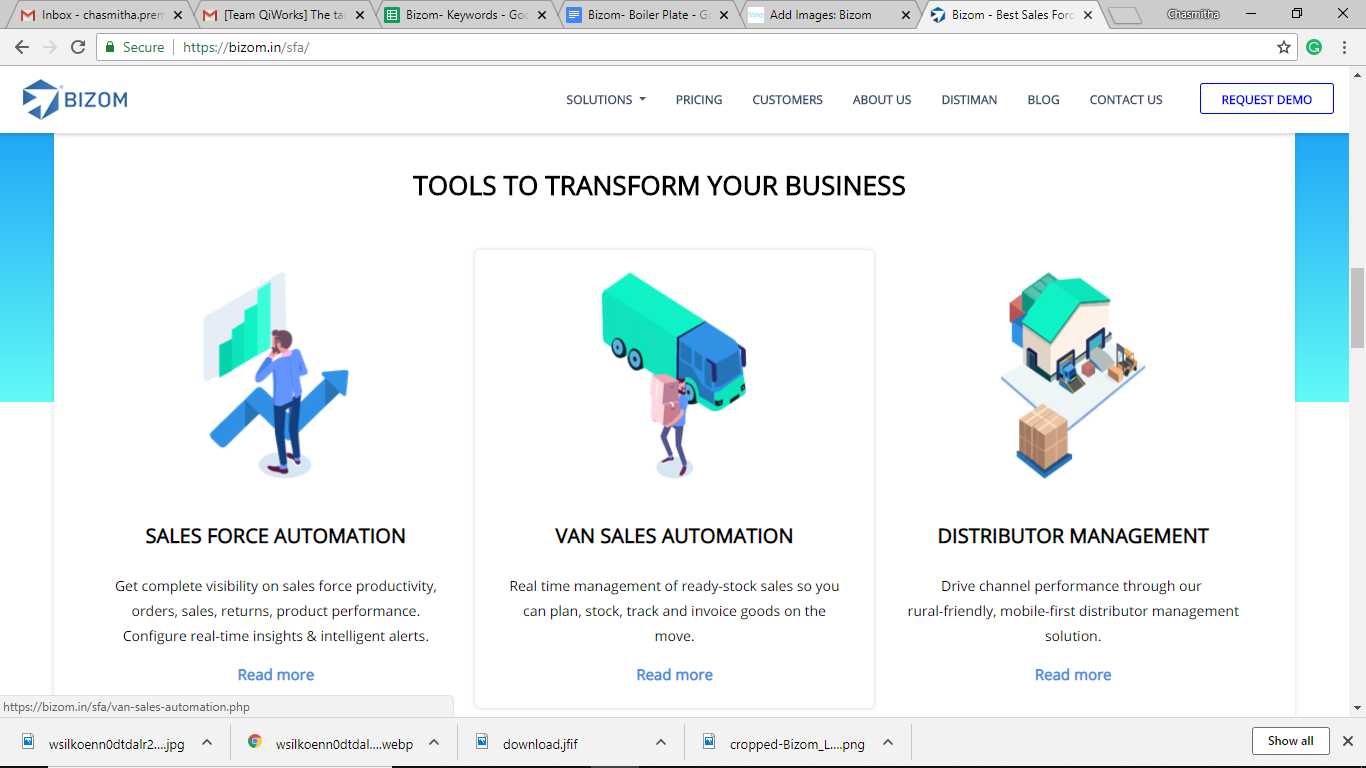
Task: Bookmark this page with the star icon
Action: (x=1284, y=47)
